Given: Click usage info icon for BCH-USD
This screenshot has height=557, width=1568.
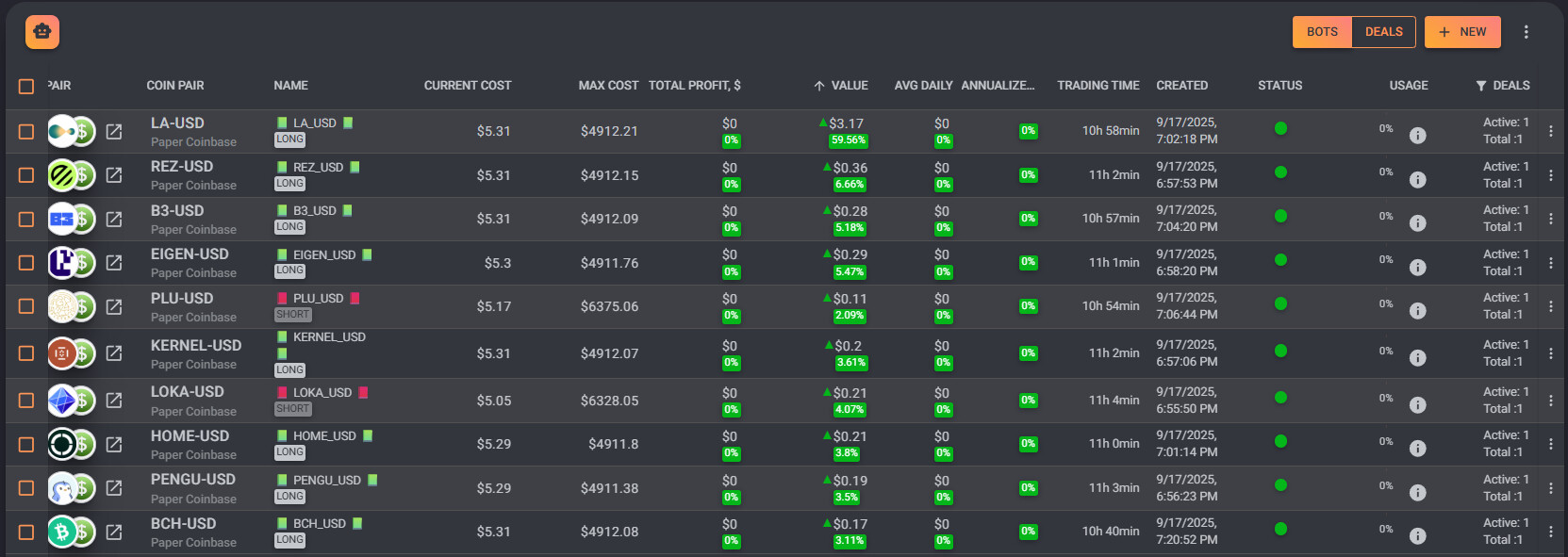Looking at the screenshot, I should click(1417, 535).
